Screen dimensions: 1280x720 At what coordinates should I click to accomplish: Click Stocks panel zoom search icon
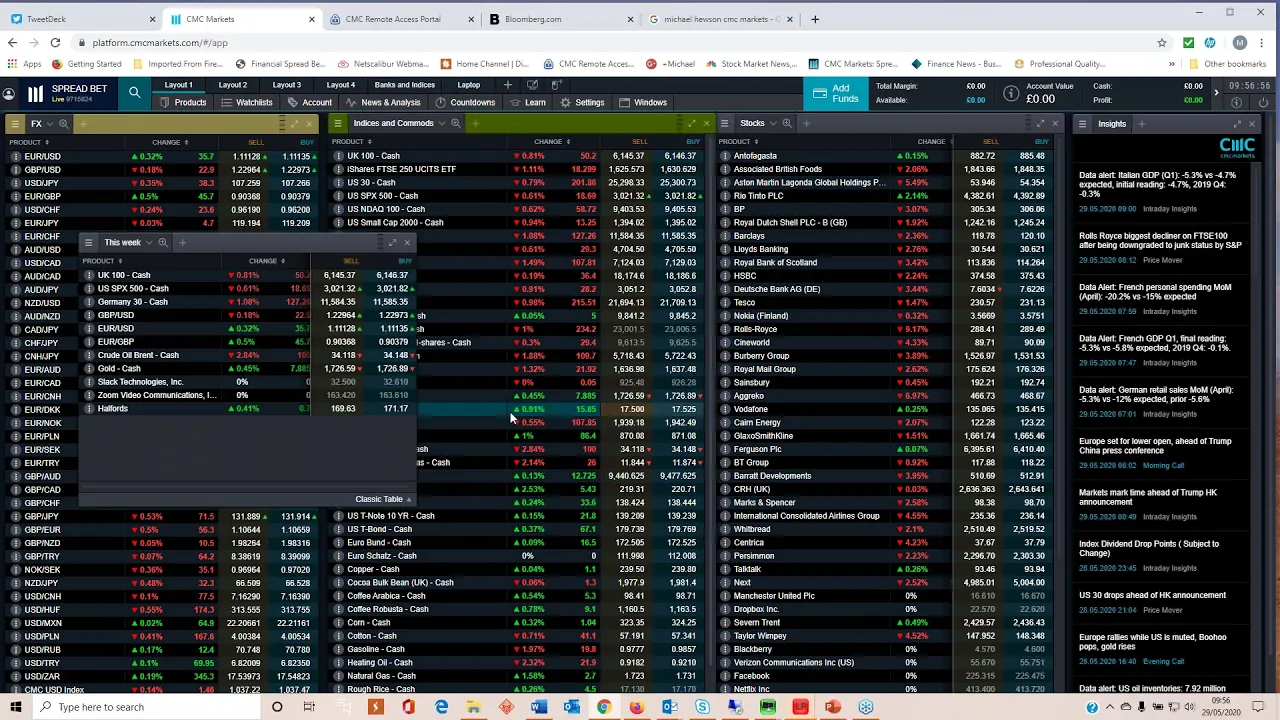pyautogui.click(x=787, y=124)
